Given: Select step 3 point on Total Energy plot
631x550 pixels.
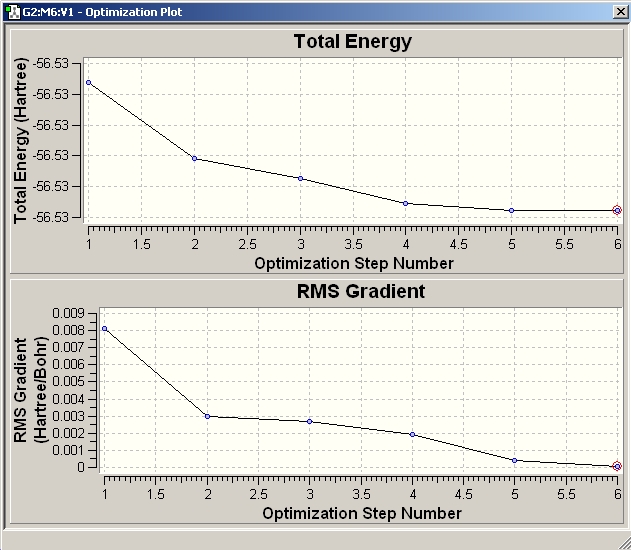Looking at the screenshot, I should point(300,178).
